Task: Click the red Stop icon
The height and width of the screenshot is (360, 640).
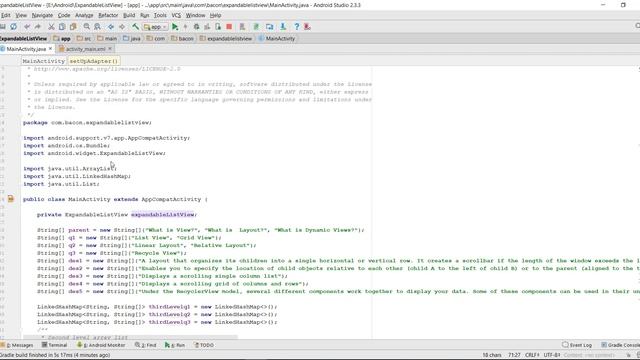Action: [x=229, y=27]
